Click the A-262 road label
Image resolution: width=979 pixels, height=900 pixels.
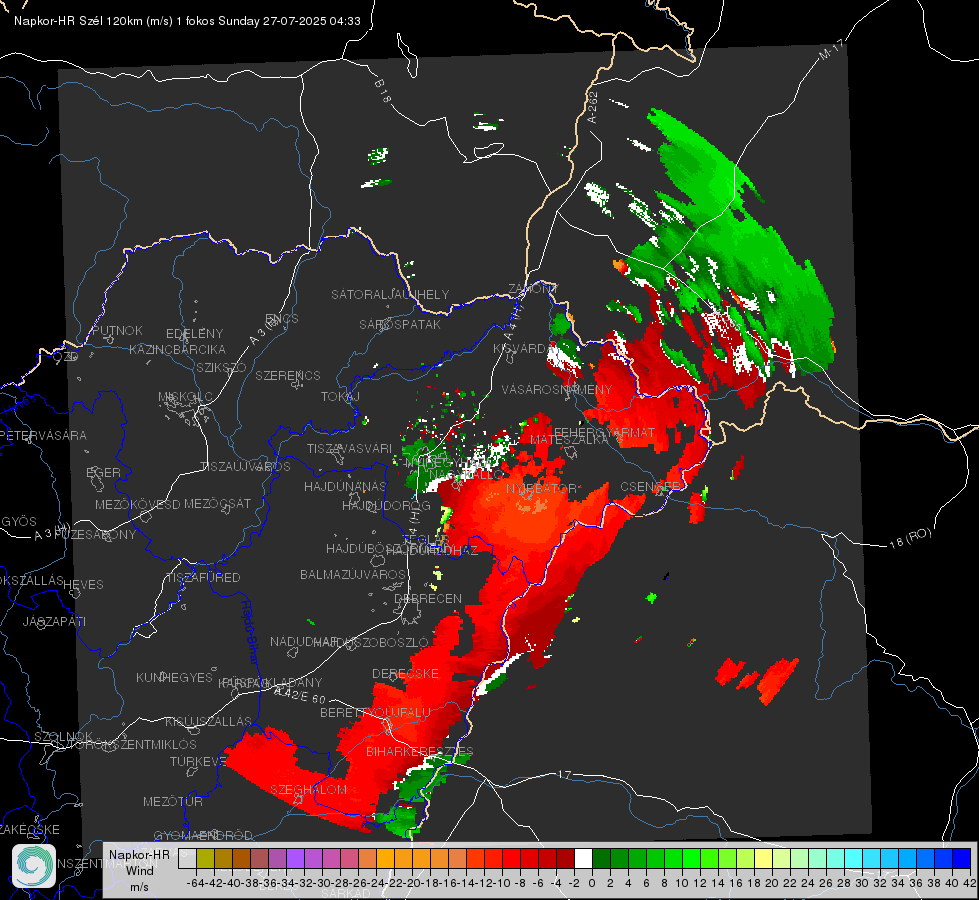(593, 107)
